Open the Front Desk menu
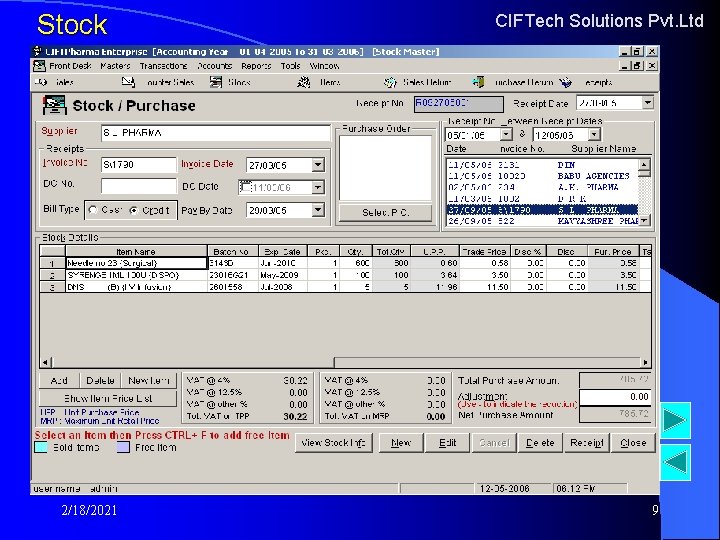Viewport: 720px width, 540px height. click(70, 66)
